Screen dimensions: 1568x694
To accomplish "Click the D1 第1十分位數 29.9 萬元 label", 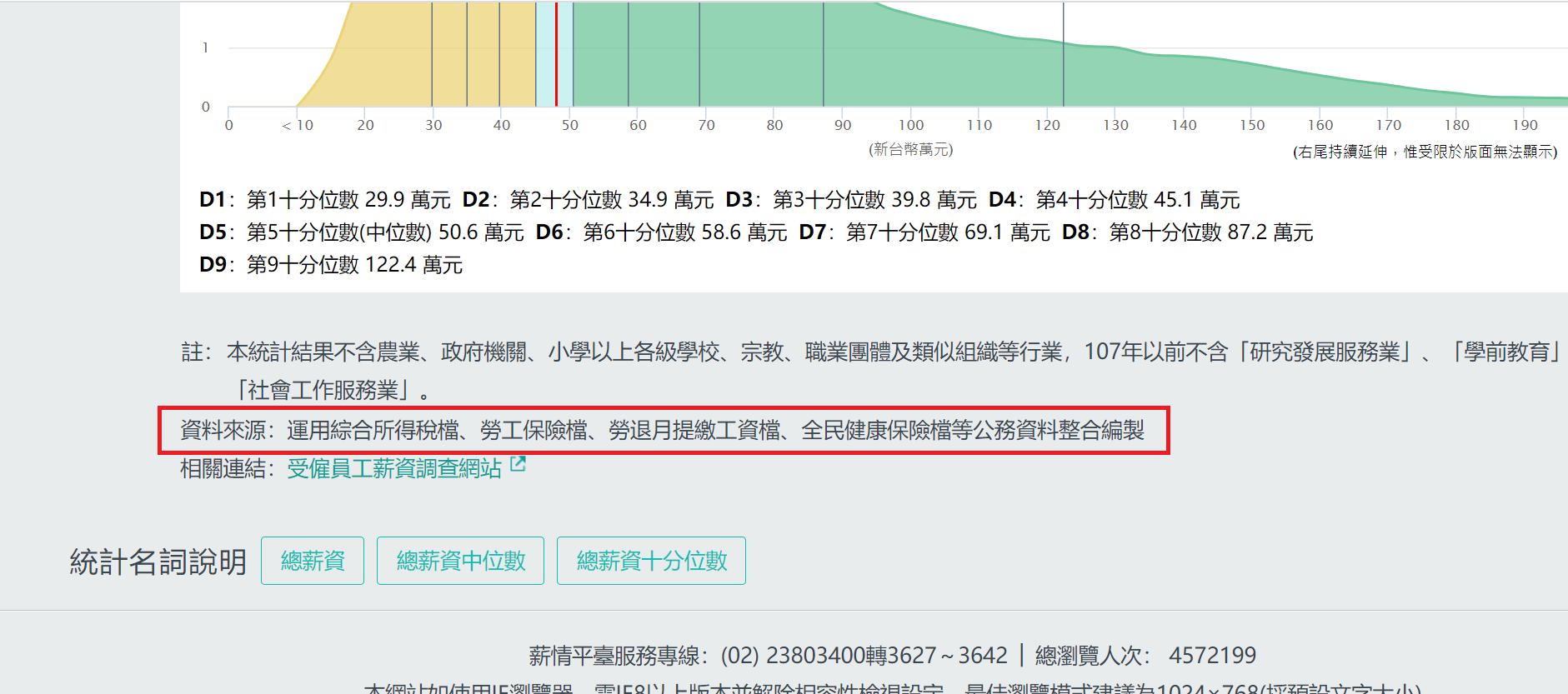I will [325, 200].
